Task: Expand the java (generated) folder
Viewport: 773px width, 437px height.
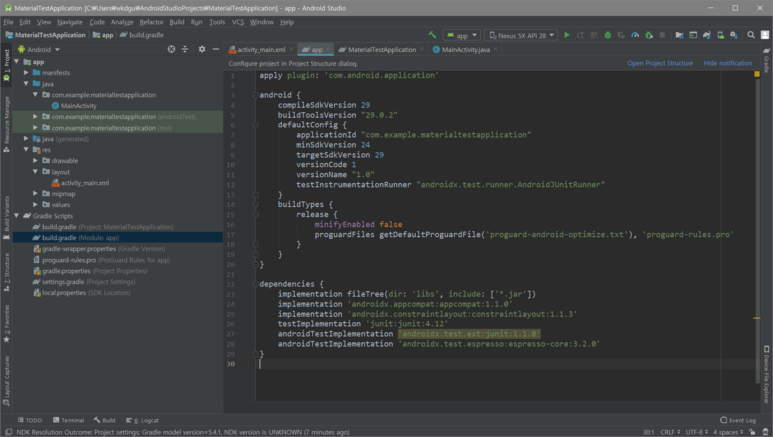Action: click(26, 139)
